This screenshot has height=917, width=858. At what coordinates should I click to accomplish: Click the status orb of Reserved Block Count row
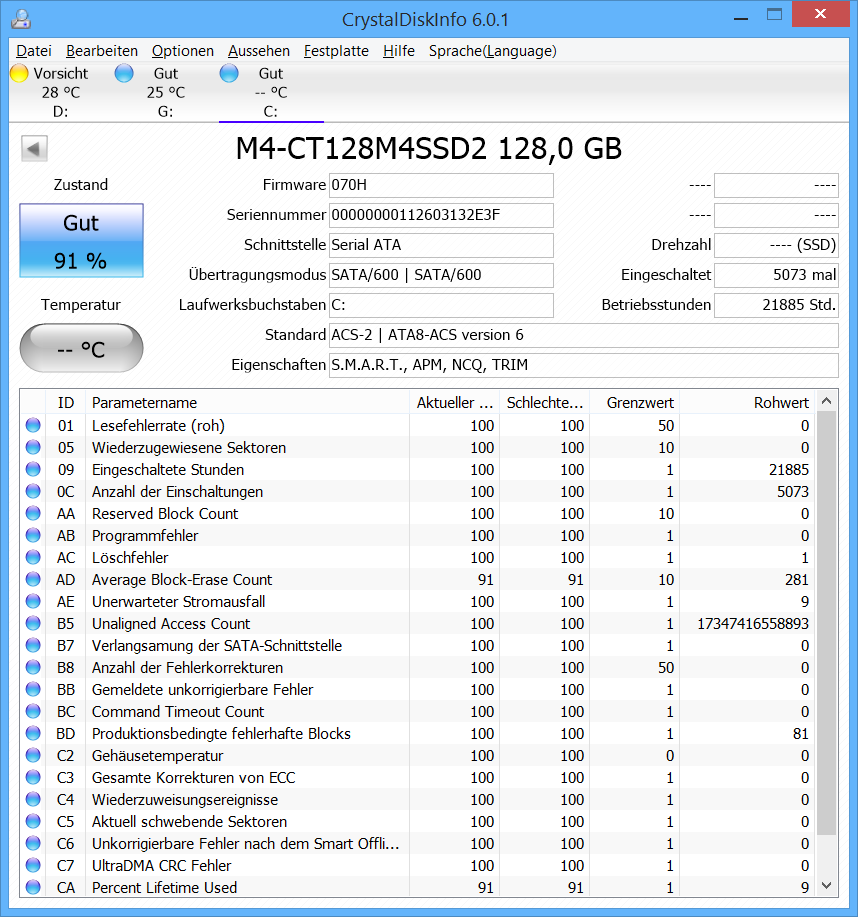tap(33, 513)
